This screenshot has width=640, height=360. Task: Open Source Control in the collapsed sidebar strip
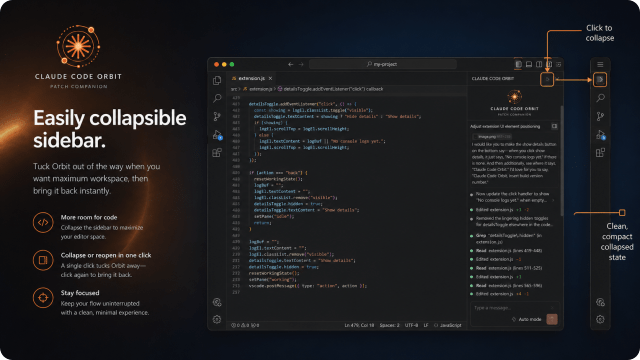point(600,116)
